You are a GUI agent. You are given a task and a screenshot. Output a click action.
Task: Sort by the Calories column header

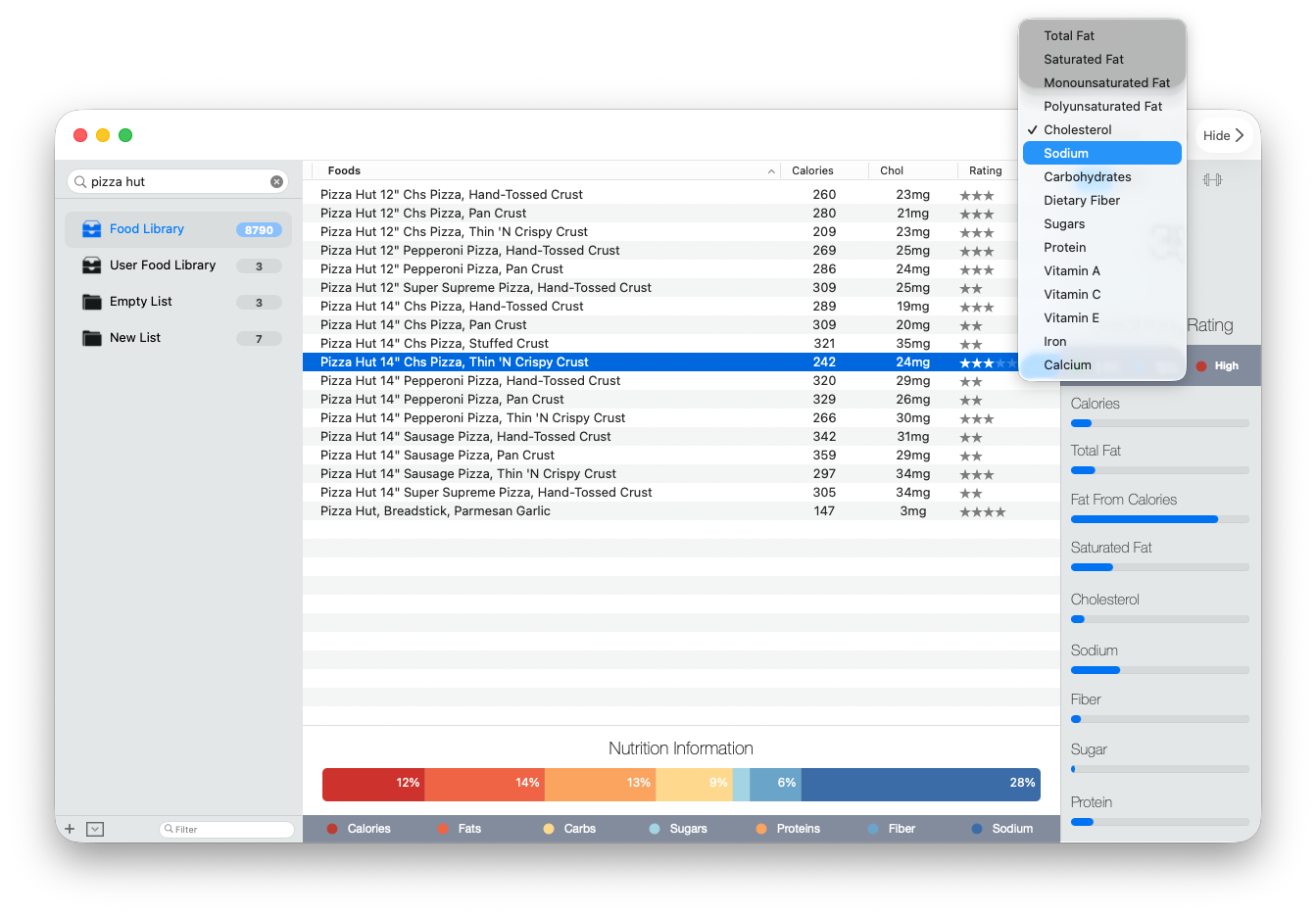tap(824, 170)
